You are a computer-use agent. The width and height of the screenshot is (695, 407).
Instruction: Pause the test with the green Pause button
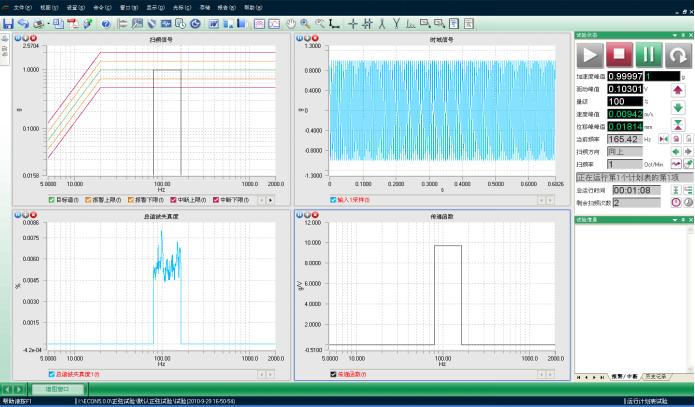click(x=648, y=55)
